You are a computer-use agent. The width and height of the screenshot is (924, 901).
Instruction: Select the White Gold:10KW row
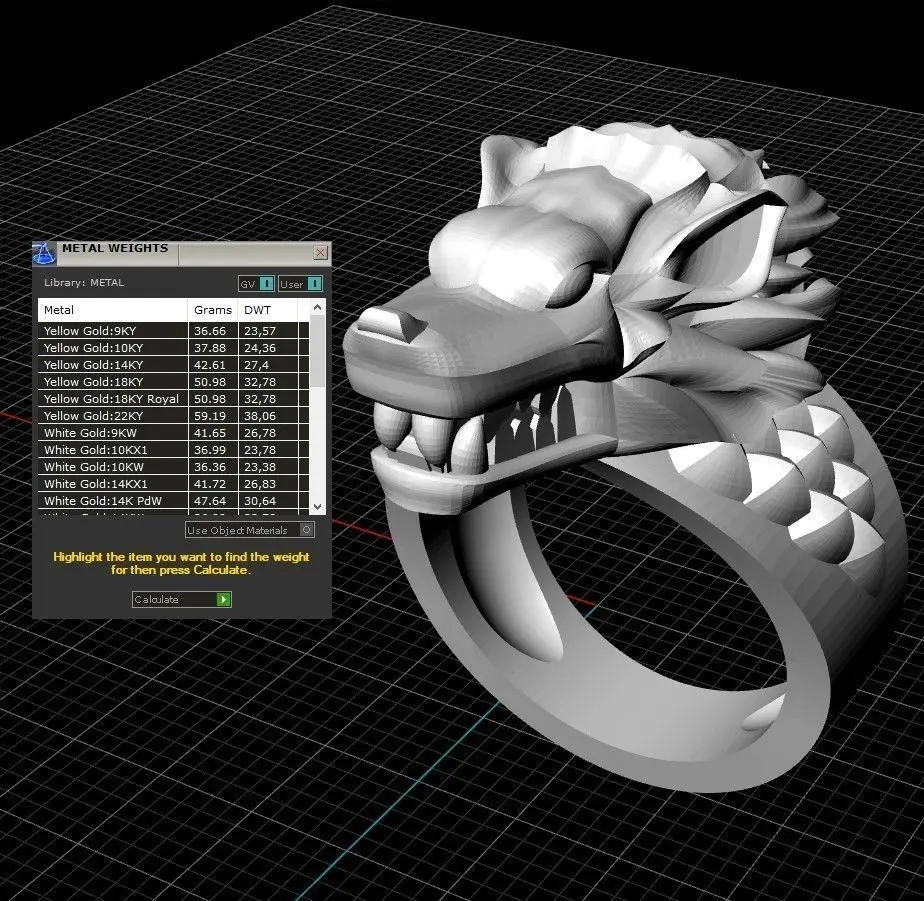pos(173,467)
